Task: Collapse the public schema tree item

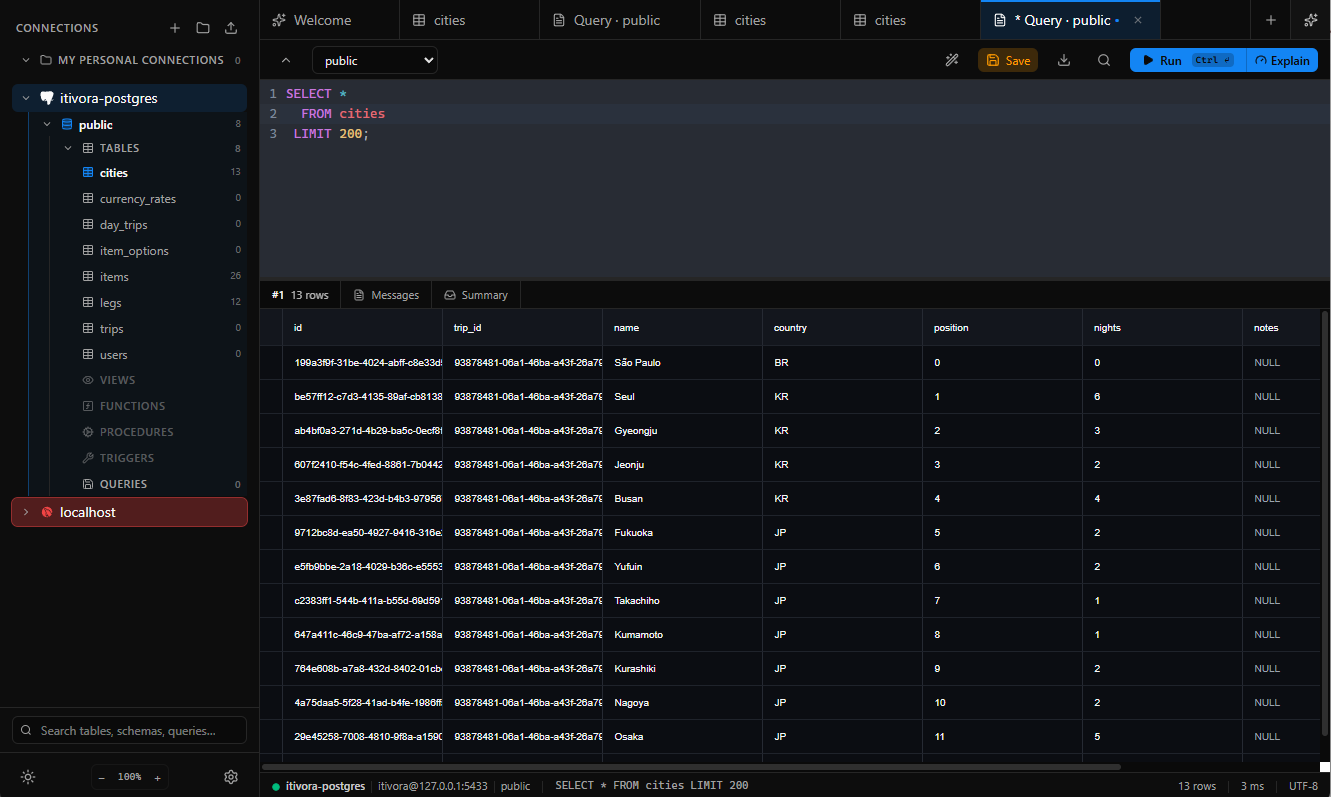Action: click(x=46, y=123)
